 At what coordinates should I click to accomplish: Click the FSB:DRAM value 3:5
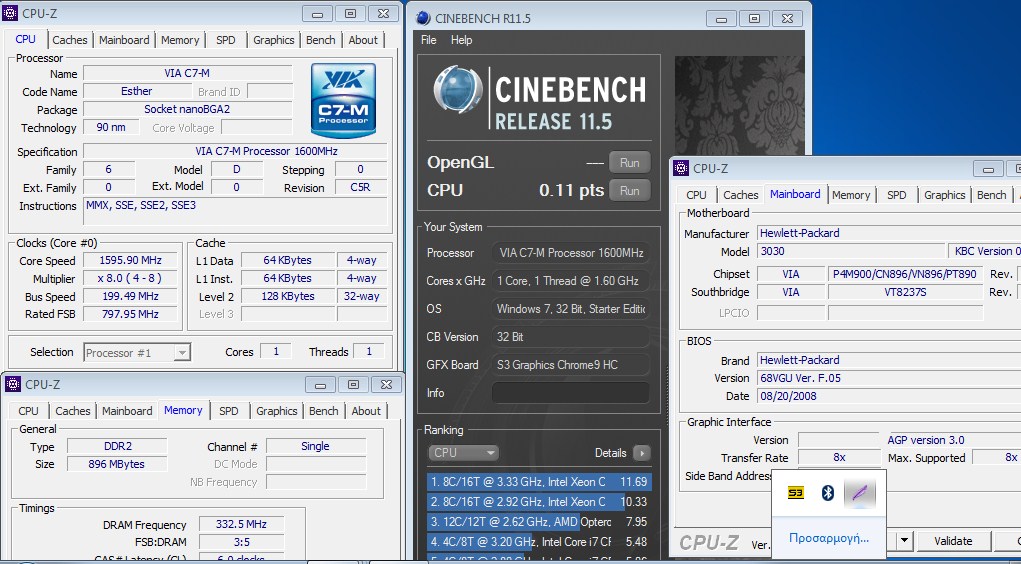click(242, 542)
